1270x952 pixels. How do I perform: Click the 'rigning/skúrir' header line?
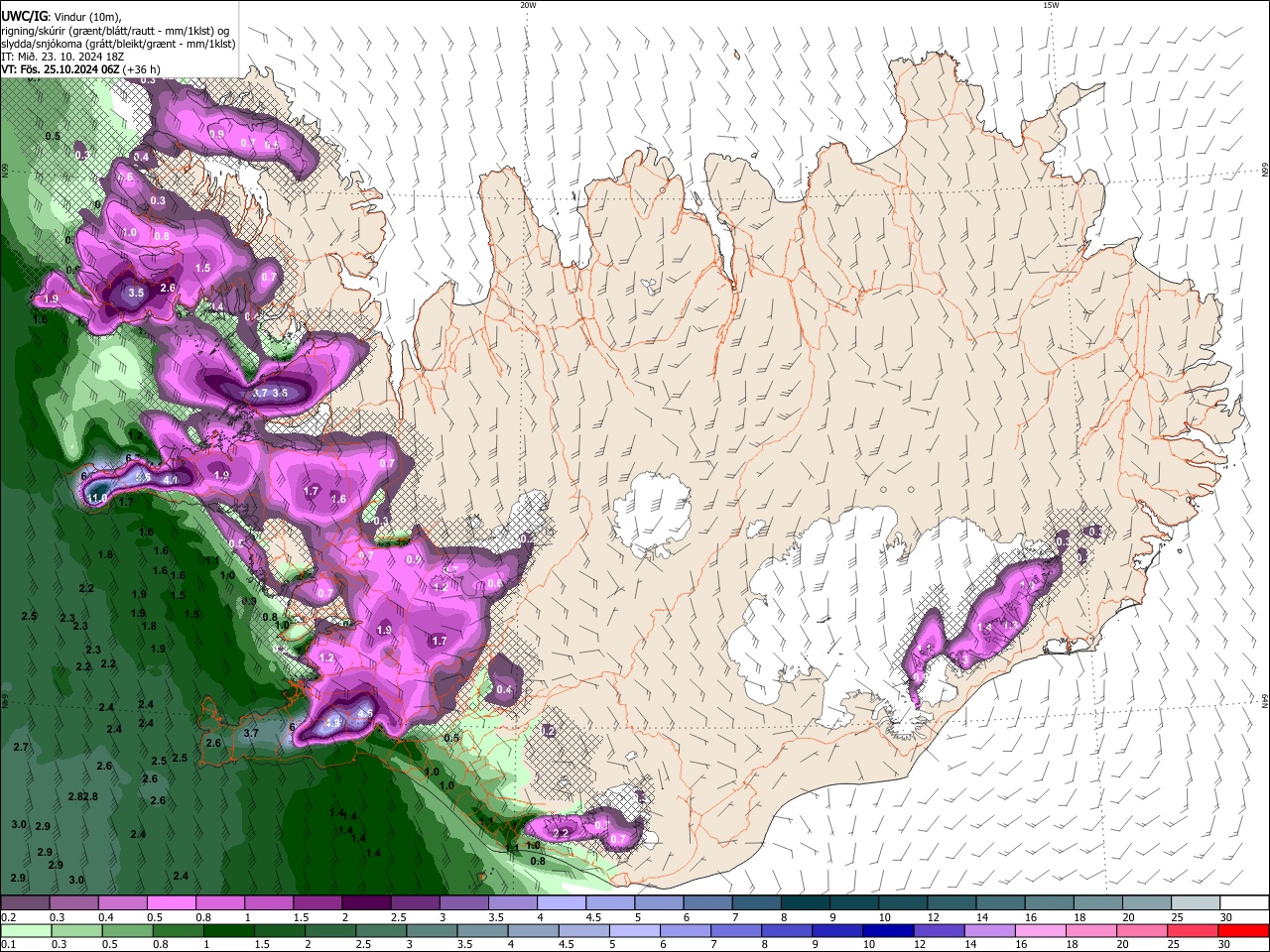[115, 30]
